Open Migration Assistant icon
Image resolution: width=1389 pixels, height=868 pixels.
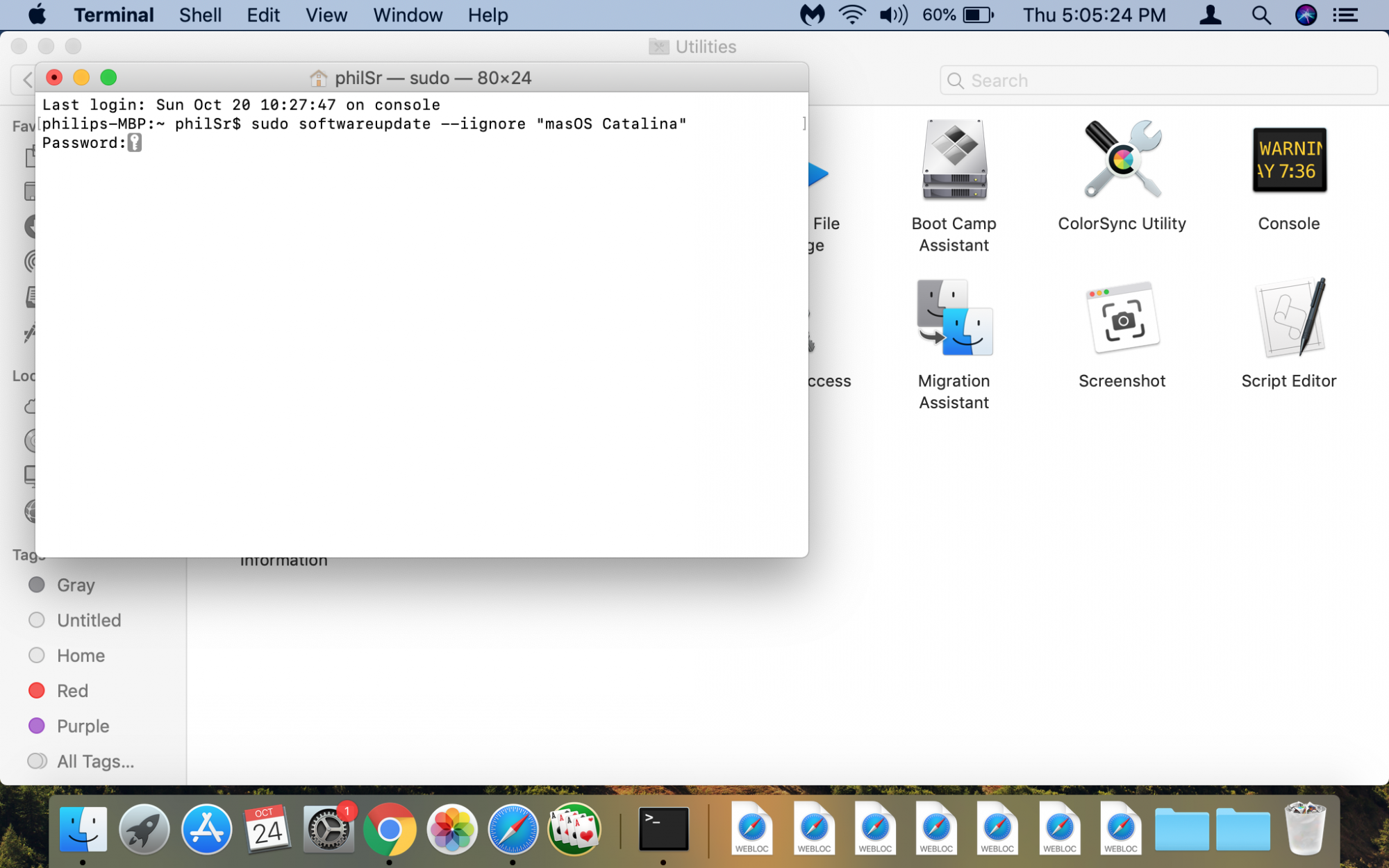[954, 317]
